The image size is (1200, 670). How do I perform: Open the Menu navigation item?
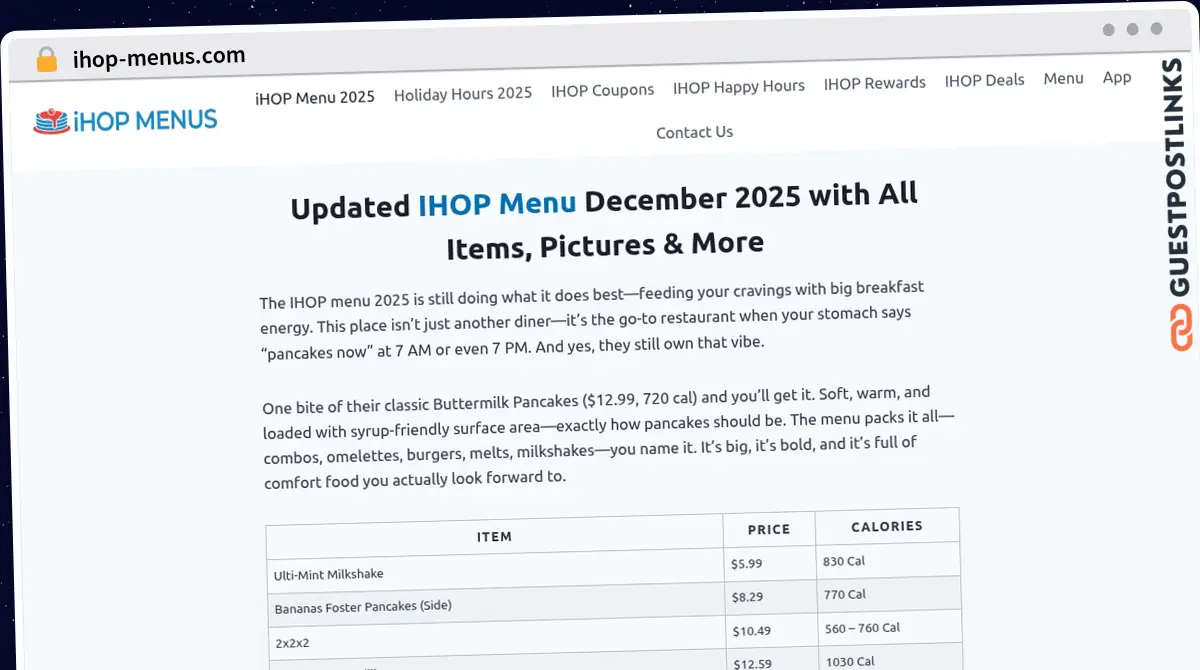(1063, 78)
